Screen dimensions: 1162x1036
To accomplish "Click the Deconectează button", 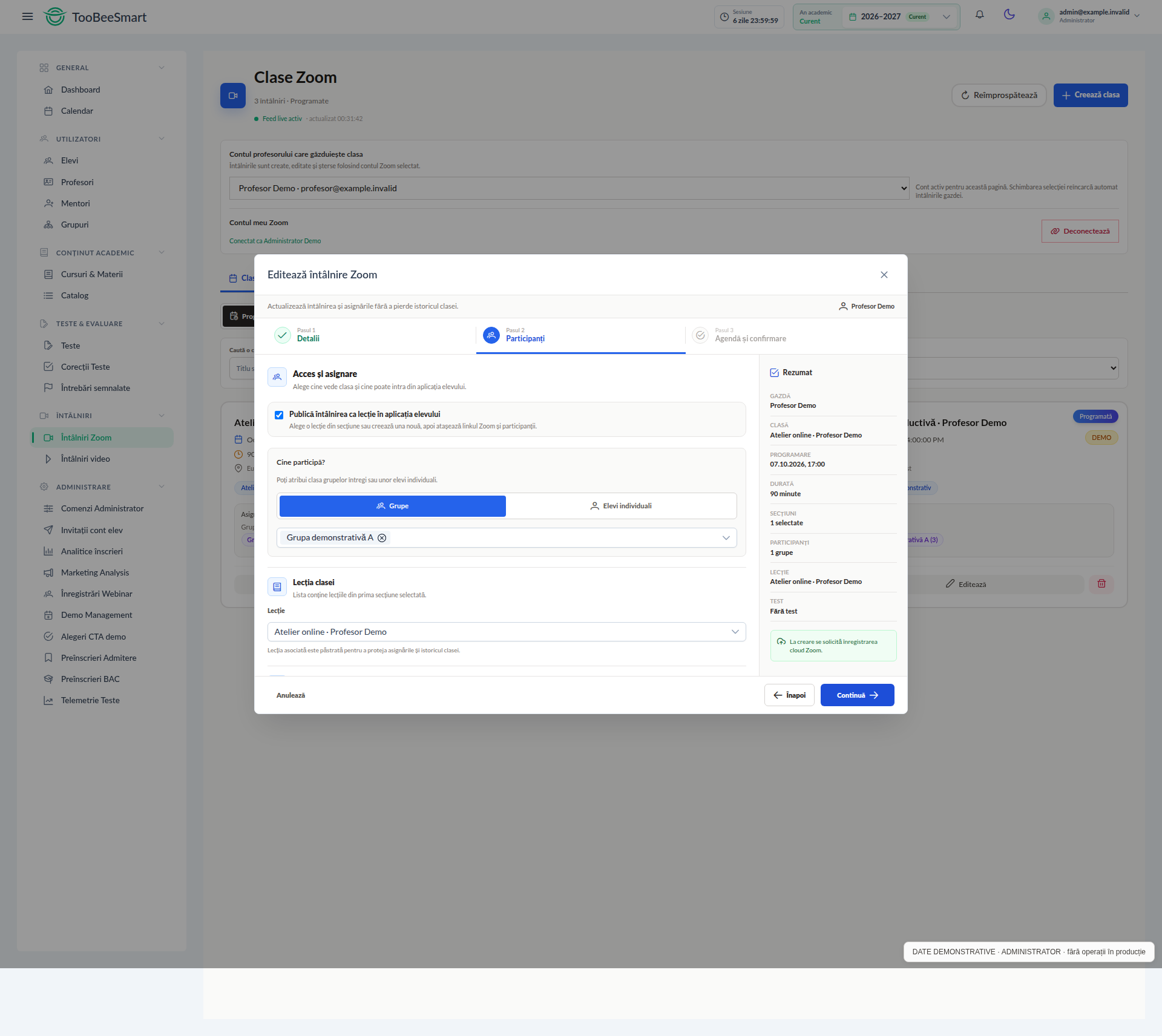I will [1080, 231].
